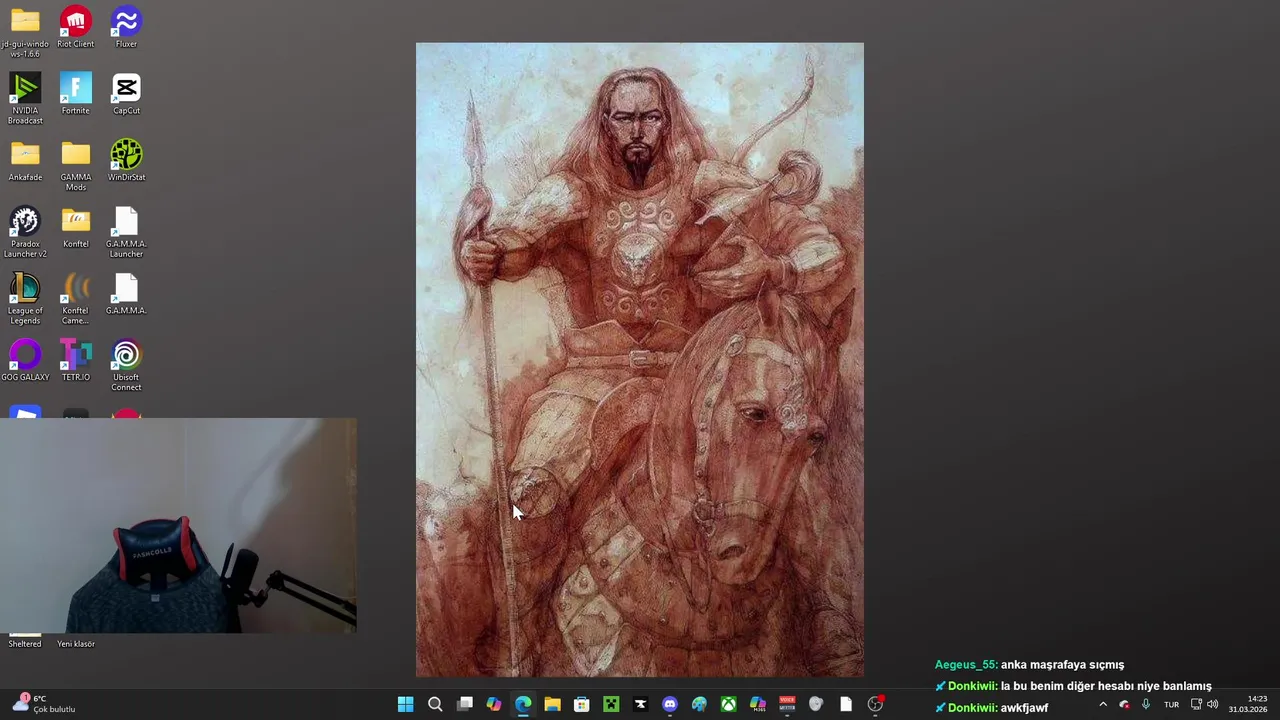Open the Windows Start menu
The width and height of the screenshot is (1280, 720).
[405, 704]
